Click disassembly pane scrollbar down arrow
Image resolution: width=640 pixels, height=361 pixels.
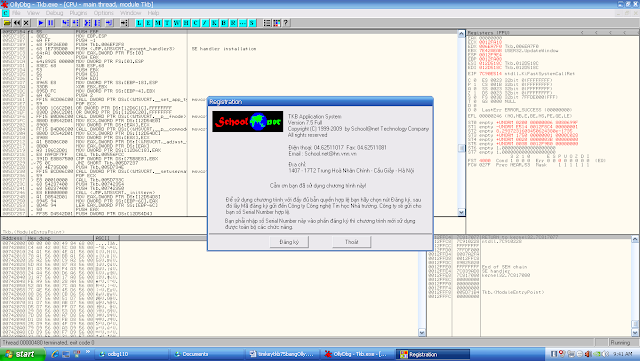pos(461,212)
